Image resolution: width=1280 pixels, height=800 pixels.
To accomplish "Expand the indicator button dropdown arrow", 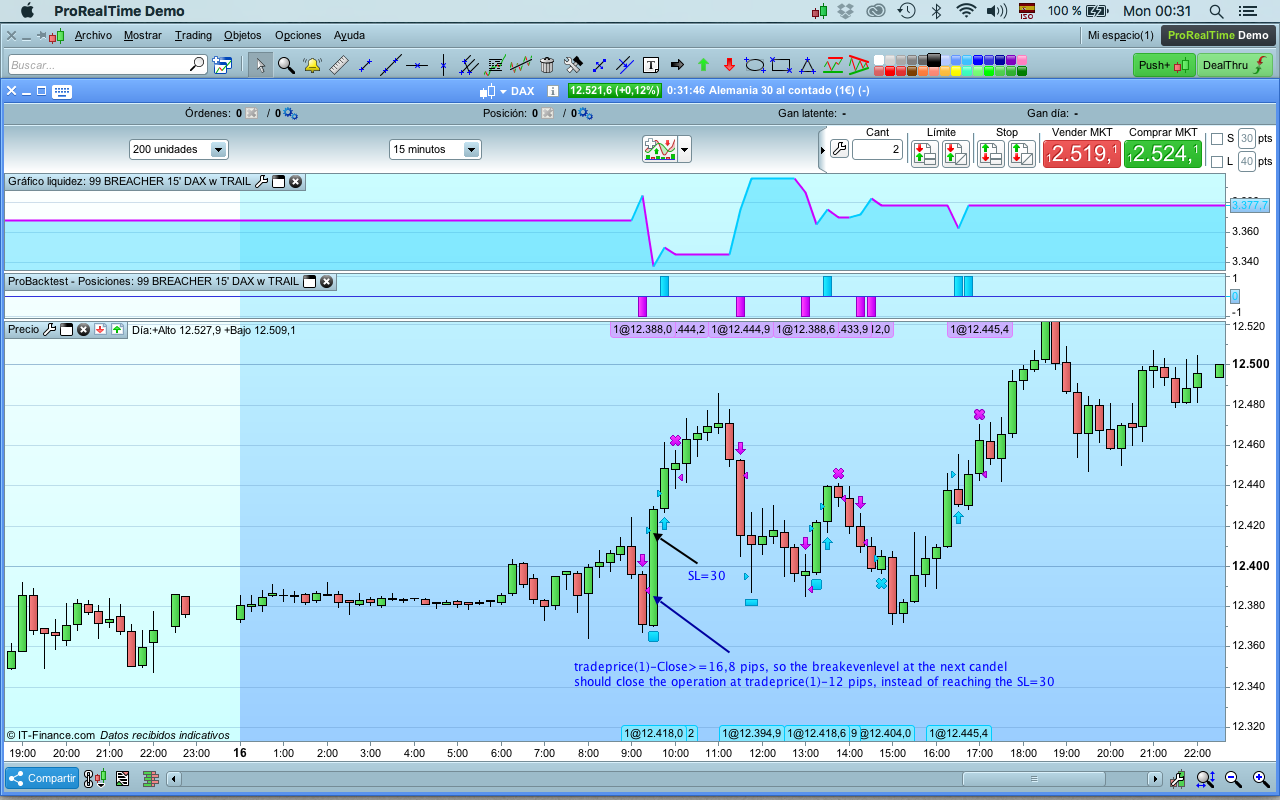I will coord(685,150).
